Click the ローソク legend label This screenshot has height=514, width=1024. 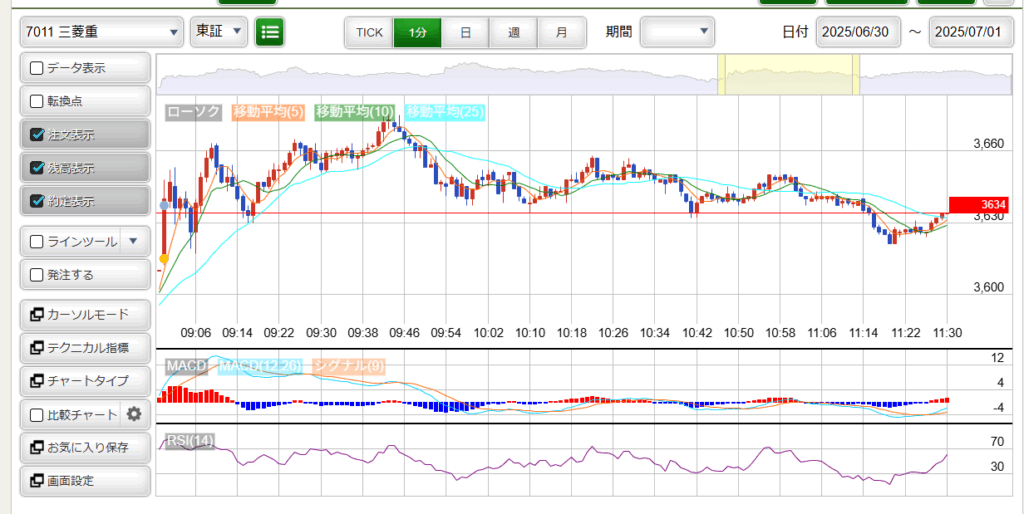tap(193, 112)
